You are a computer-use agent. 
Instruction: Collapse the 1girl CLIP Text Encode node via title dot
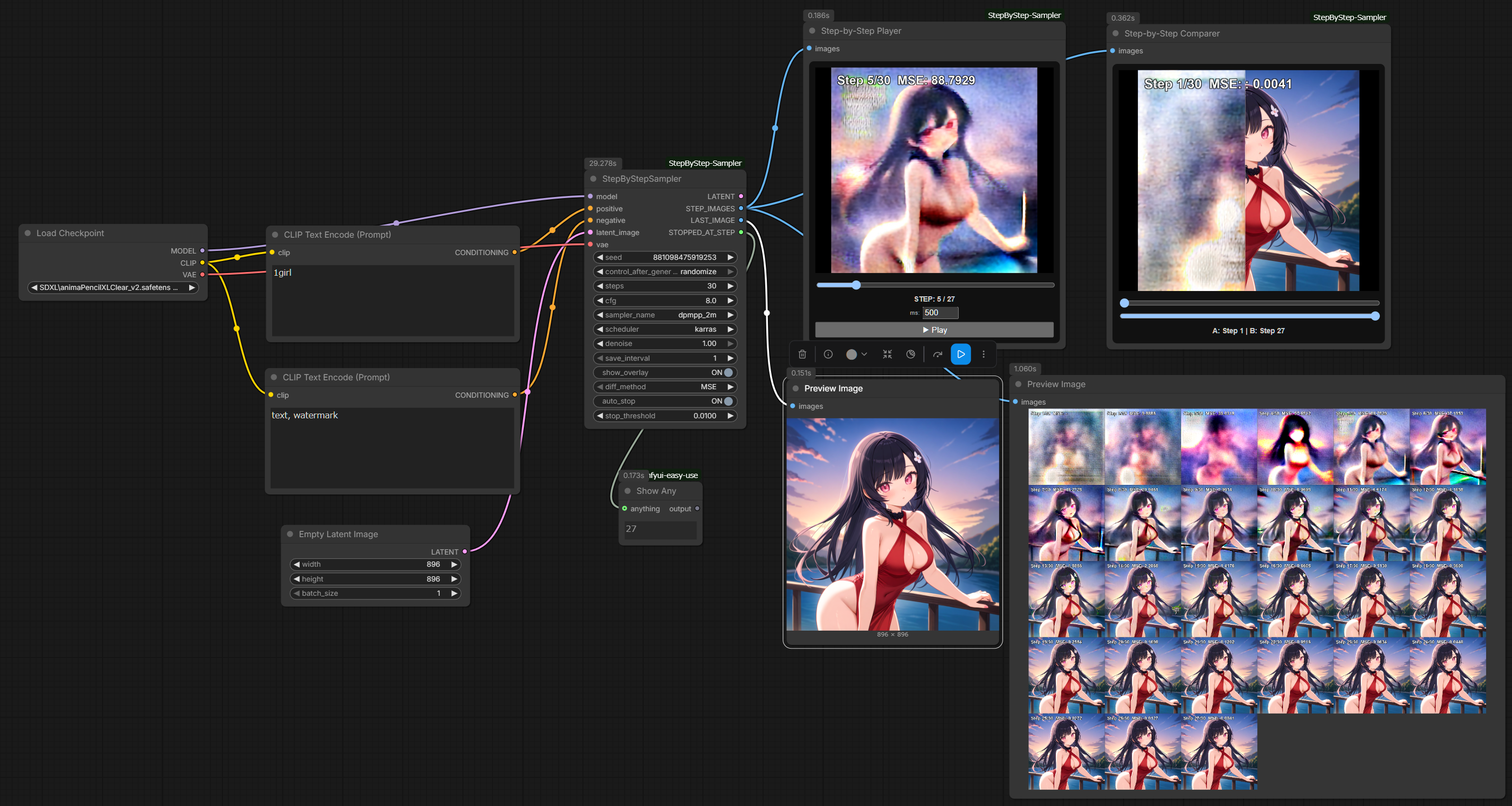[275, 234]
